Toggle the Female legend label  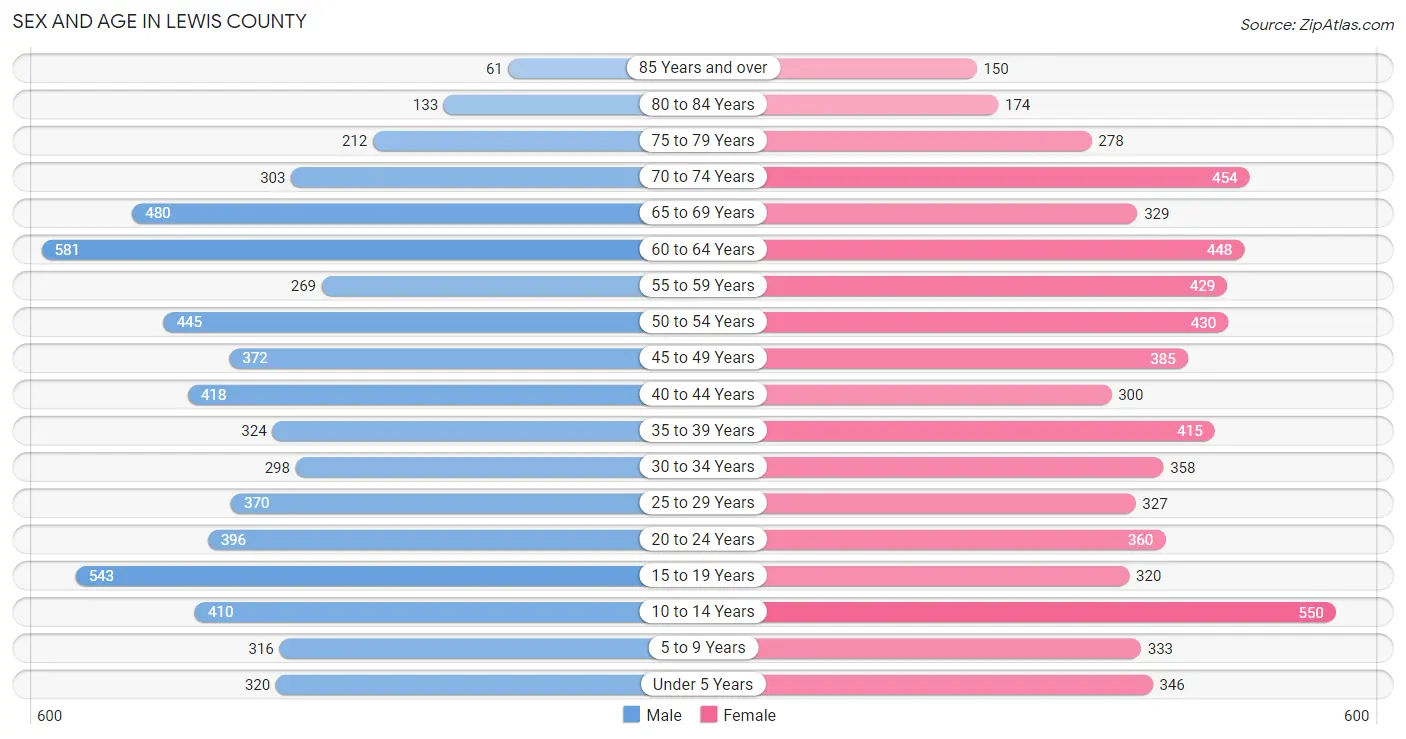tap(750, 715)
